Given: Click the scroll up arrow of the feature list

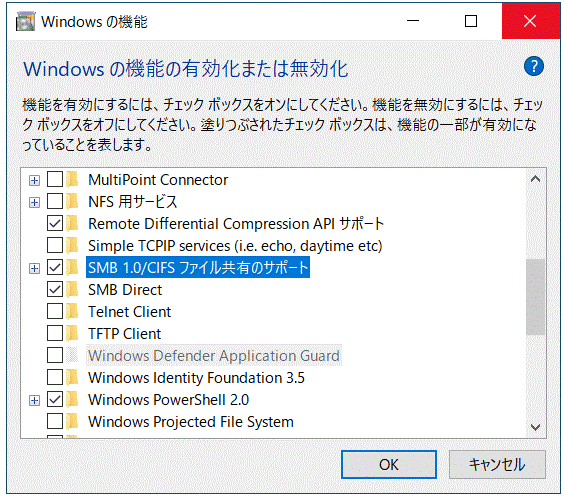Looking at the screenshot, I should click(535, 179).
